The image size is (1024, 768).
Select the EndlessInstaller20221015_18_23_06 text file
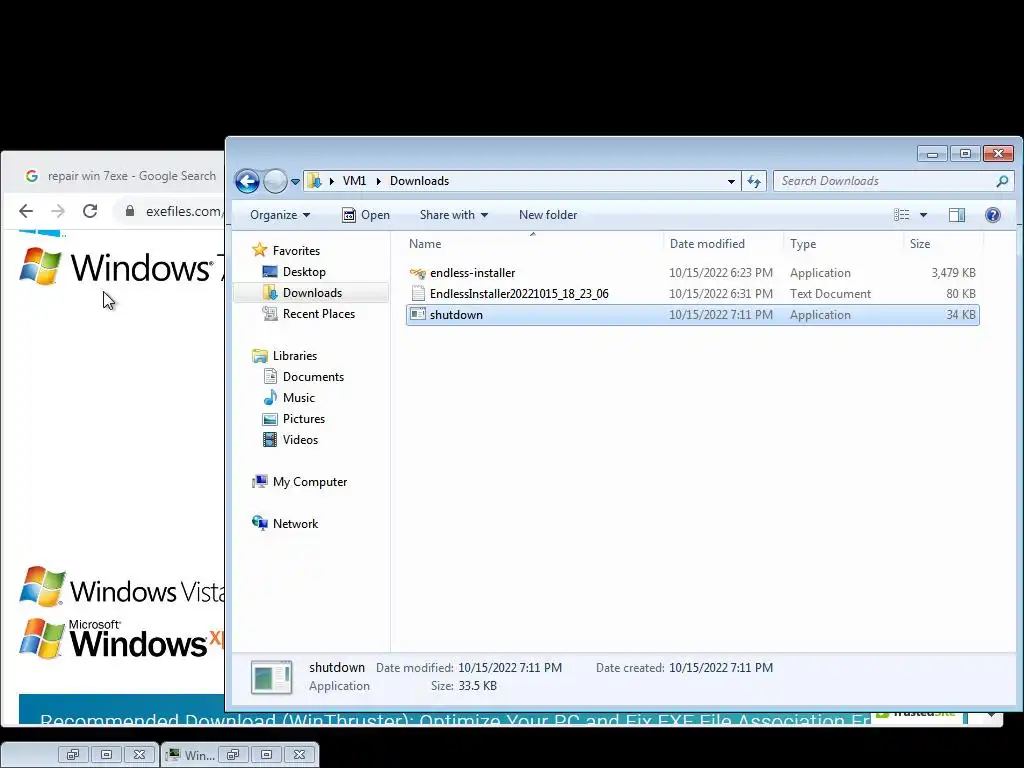[692, 294]
